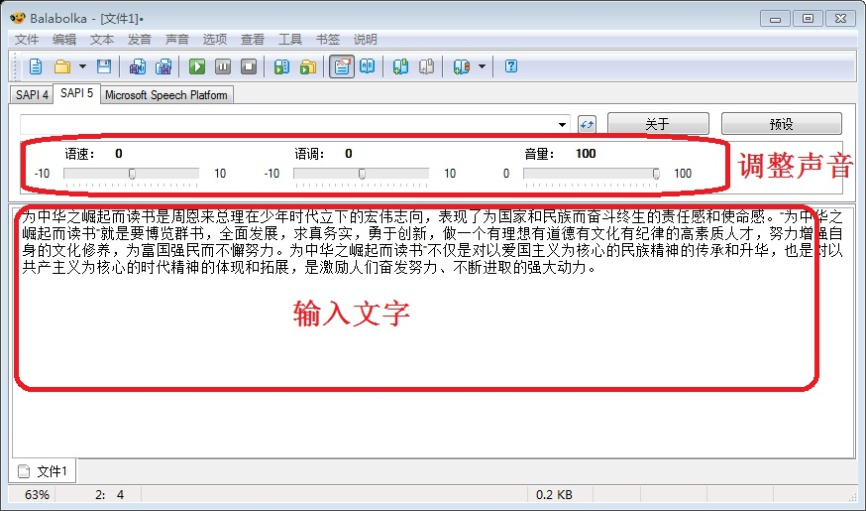Screen dimensions: 866x511
Task: Click the open-book dictionary icon
Action: click(x=367, y=67)
